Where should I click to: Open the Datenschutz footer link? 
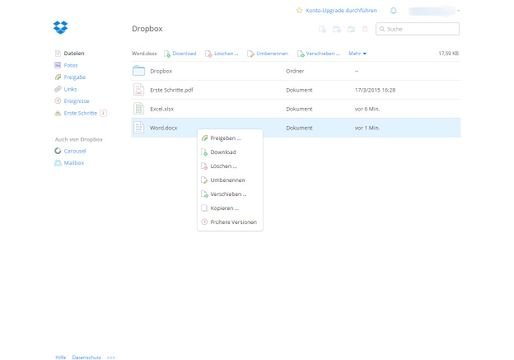pos(86,357)
